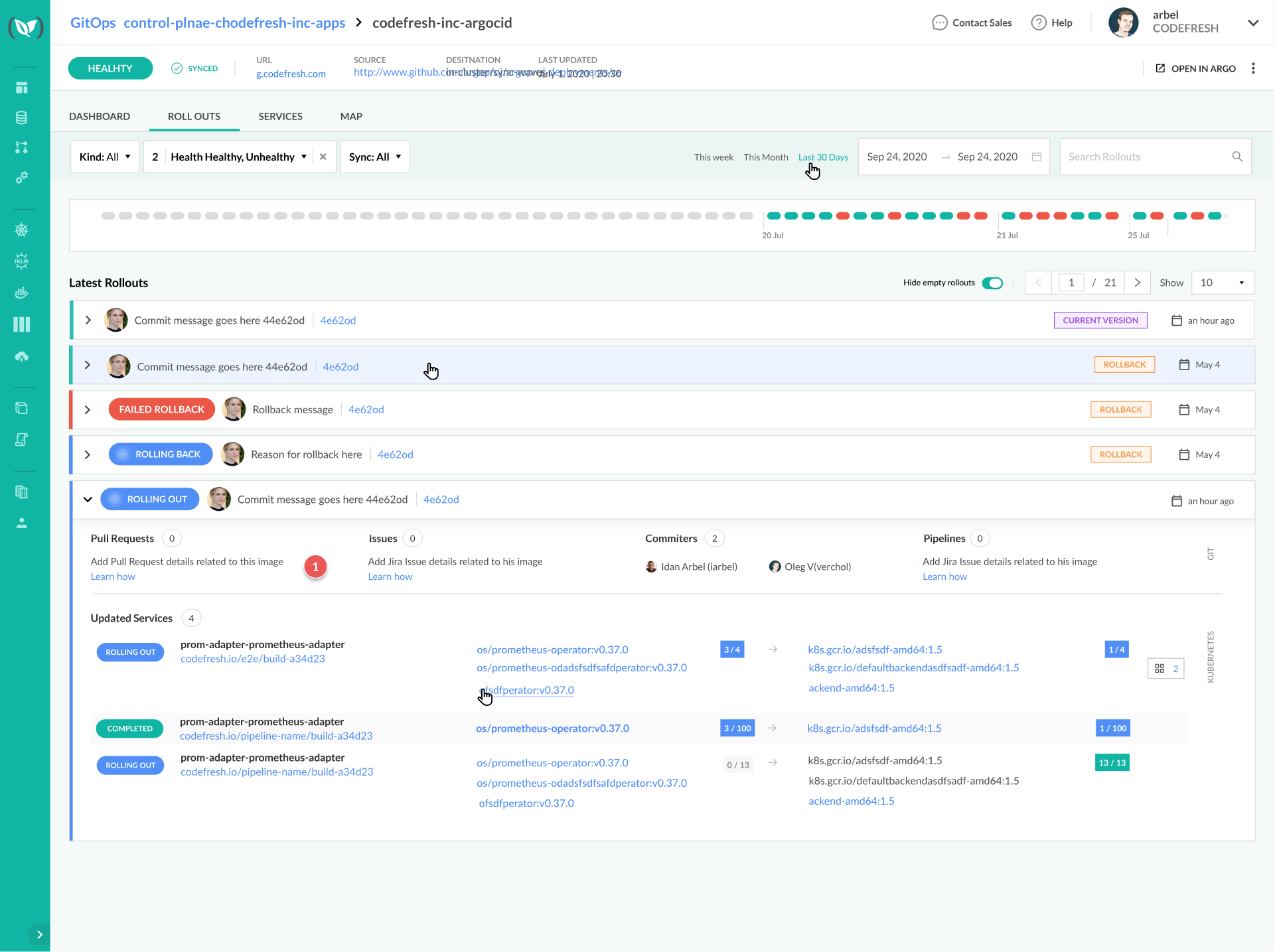Viewport: 1275px width, 952px height.
Task: Open the arbel account dropdown chevron
Action: [x=1253, y=23]
